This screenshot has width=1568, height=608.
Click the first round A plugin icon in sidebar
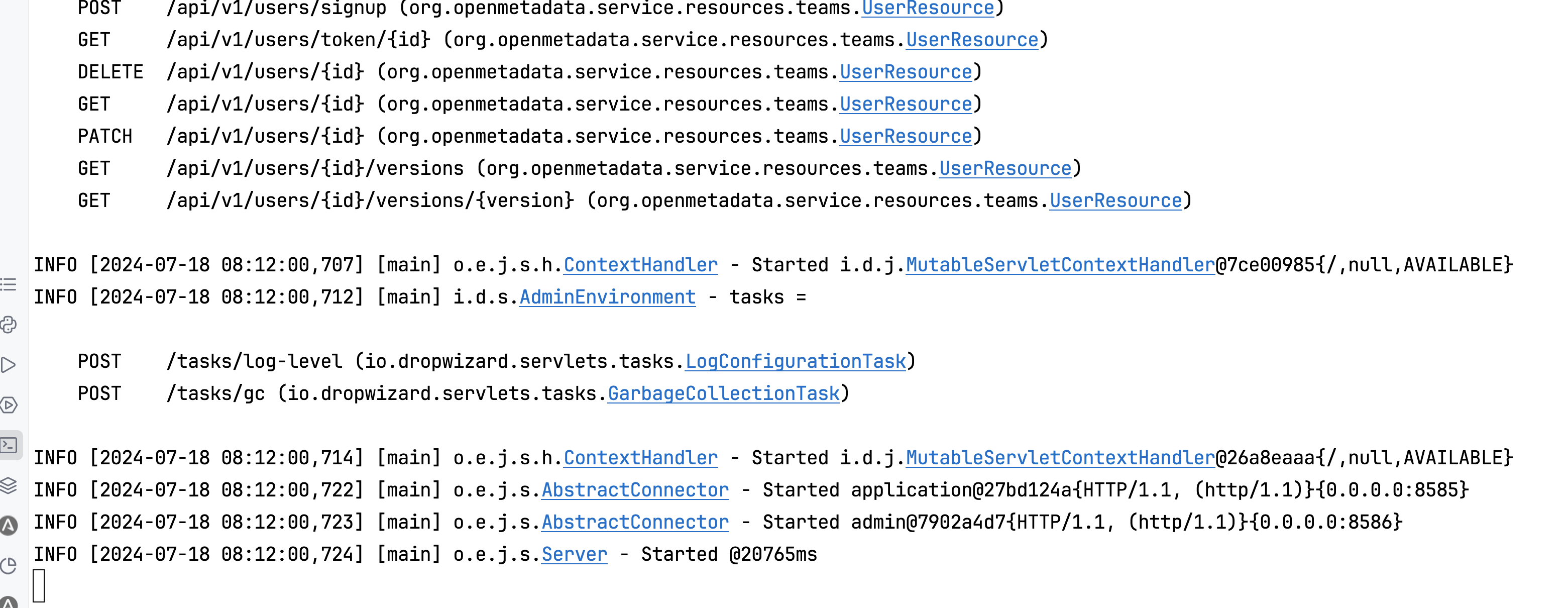coord(9,525)
